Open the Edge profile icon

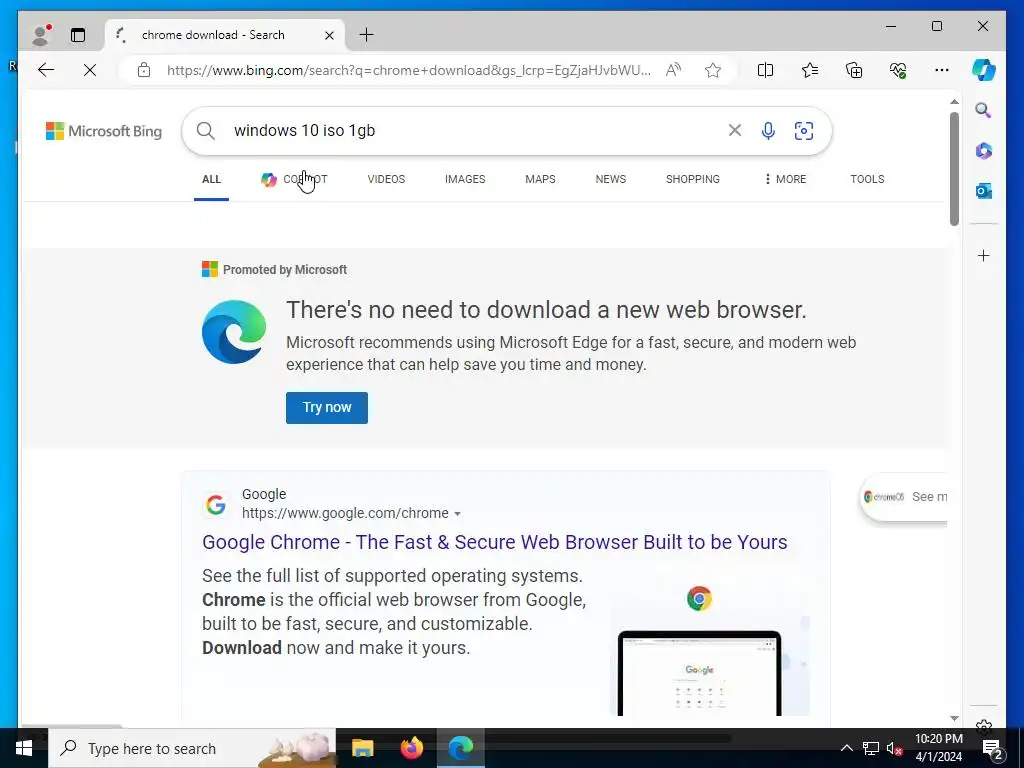(x=41, y=35)
